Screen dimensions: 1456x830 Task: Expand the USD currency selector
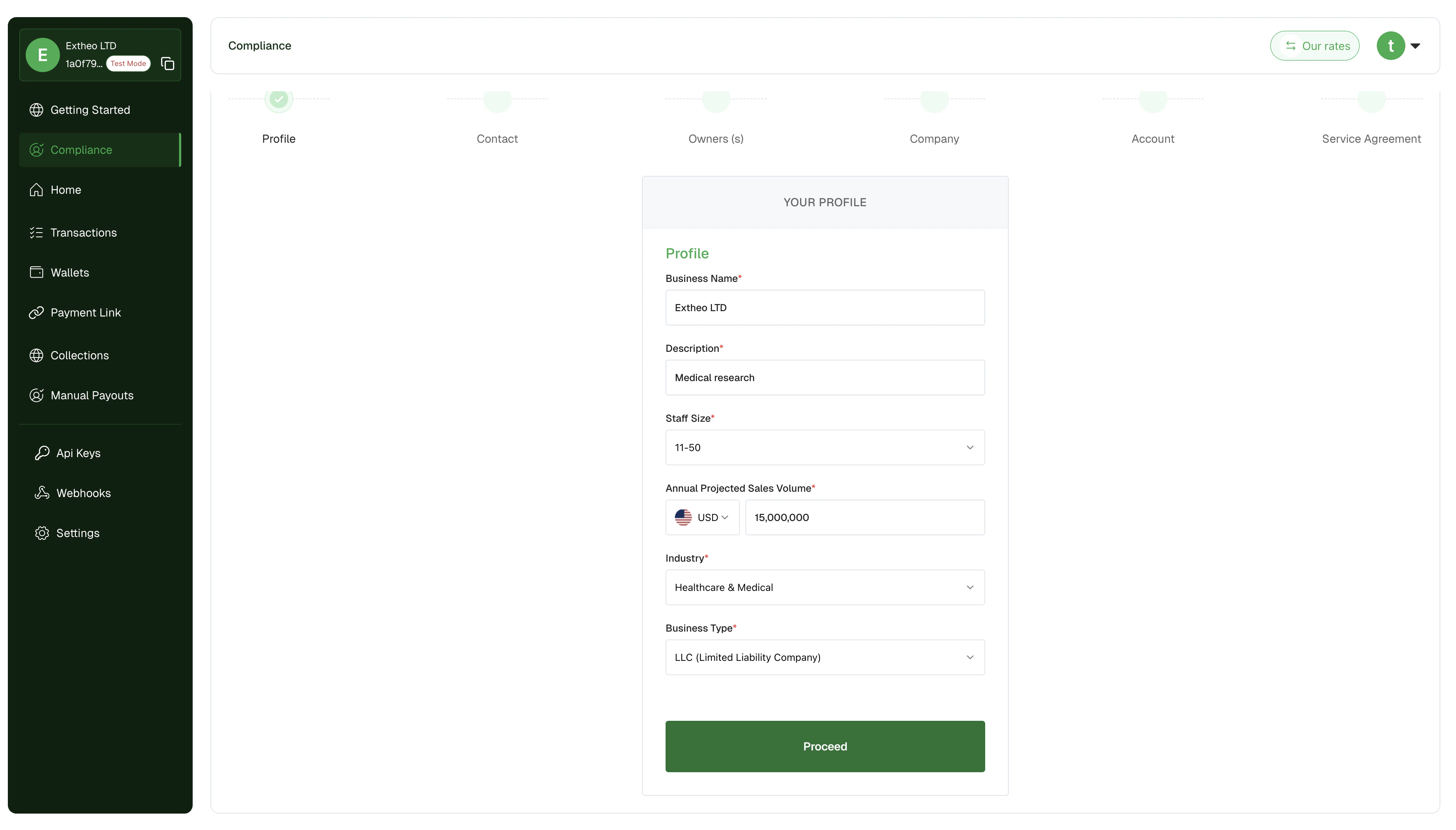click(x=702, y=517)
